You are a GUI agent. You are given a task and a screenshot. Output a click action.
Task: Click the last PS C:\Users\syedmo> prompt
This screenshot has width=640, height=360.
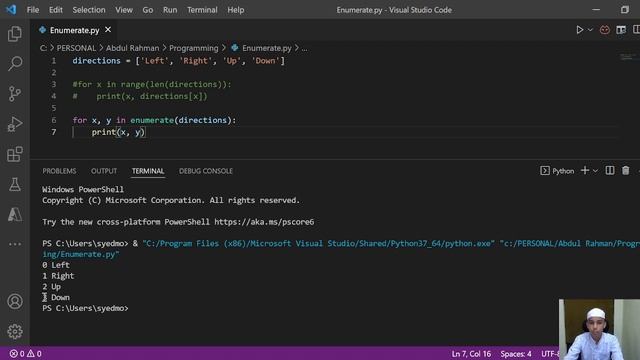tap(85, 309)
